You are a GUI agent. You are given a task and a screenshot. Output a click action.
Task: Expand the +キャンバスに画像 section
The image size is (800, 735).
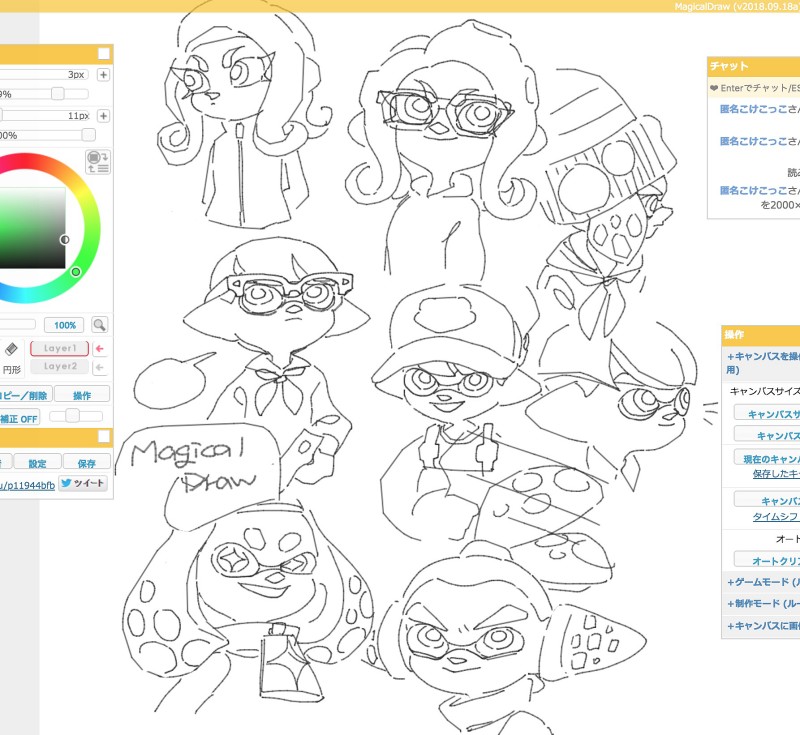pos(763,626)
